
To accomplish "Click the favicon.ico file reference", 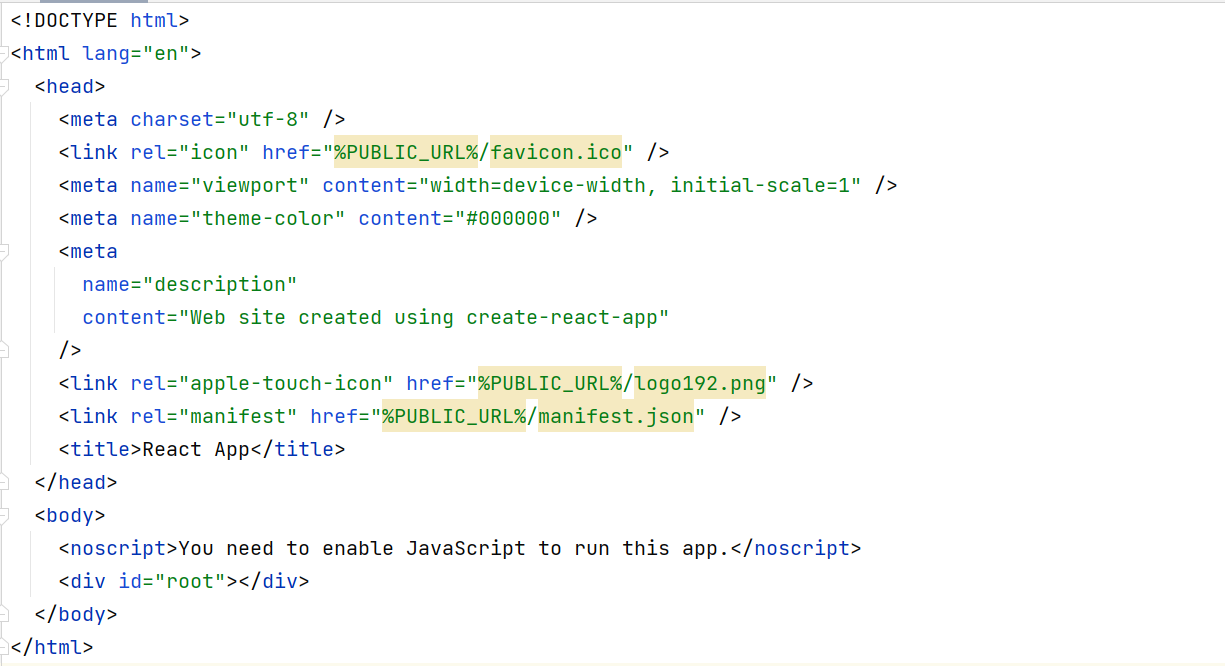I will click(555, 152).
